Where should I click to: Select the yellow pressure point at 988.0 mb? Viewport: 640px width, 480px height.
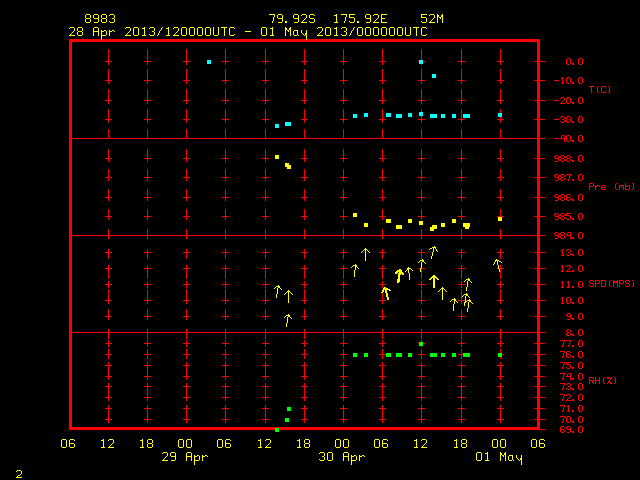277,157
